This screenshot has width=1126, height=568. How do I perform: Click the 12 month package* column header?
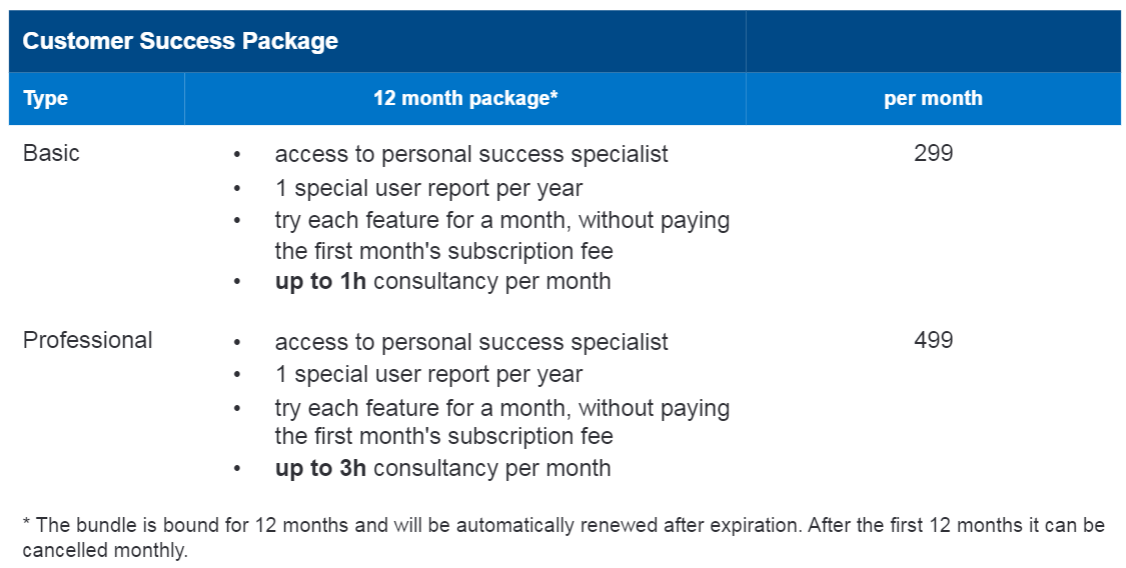[x=465, y=98]
